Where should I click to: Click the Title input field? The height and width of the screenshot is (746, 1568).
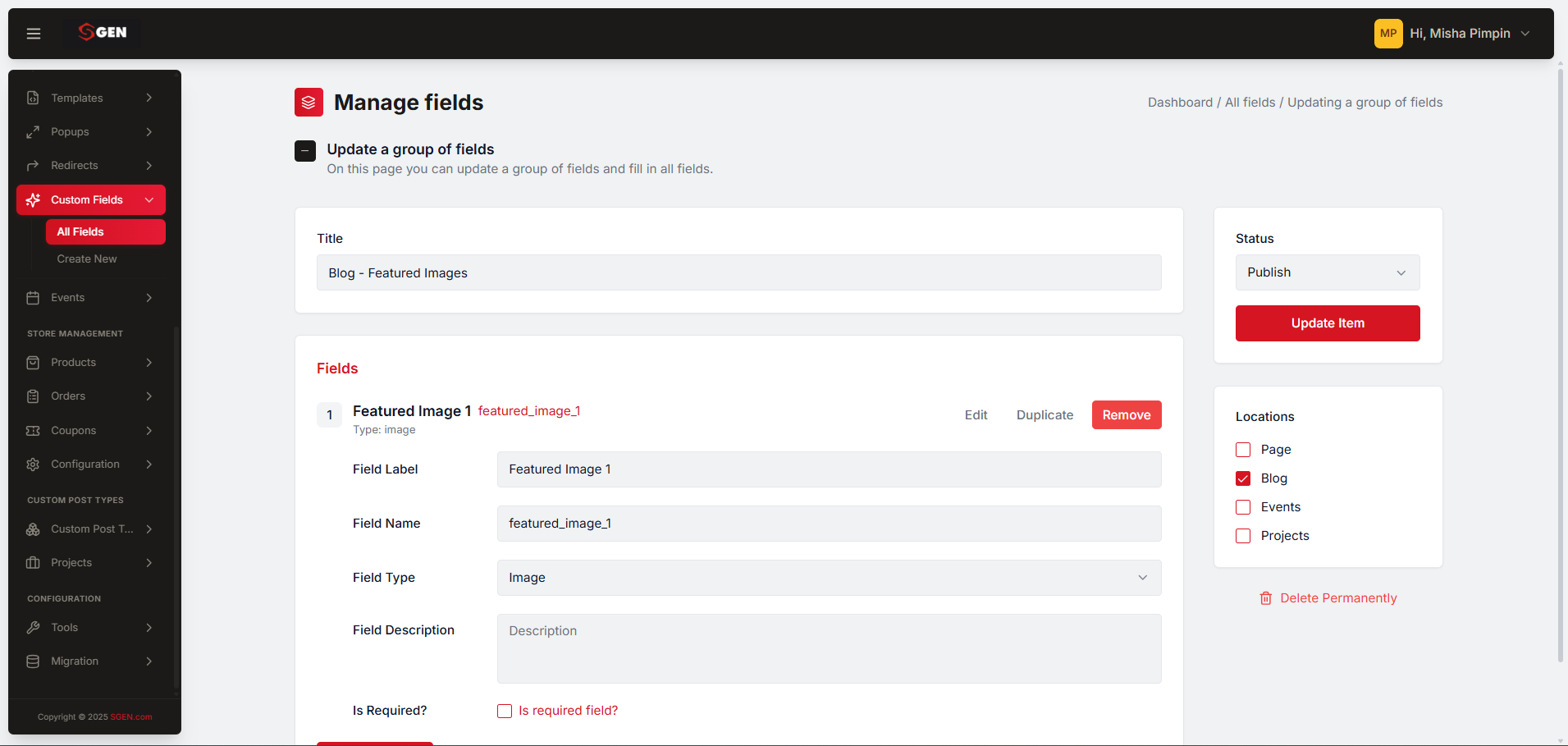738,272
